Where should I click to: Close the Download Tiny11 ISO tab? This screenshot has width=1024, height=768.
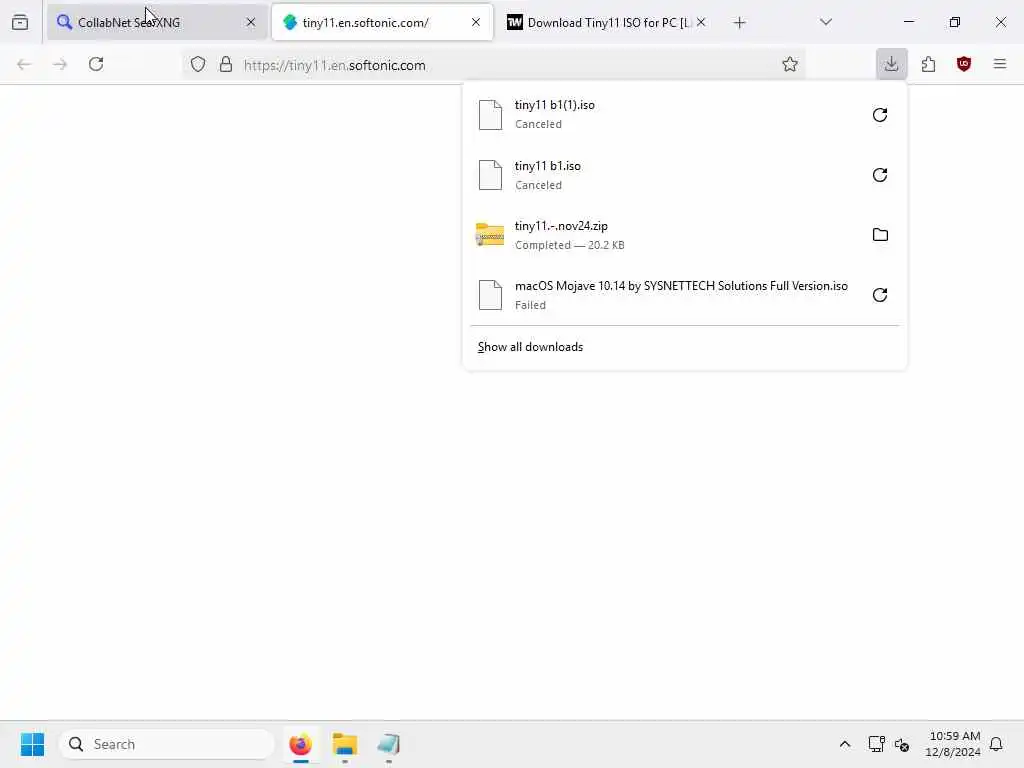point(701,22)
